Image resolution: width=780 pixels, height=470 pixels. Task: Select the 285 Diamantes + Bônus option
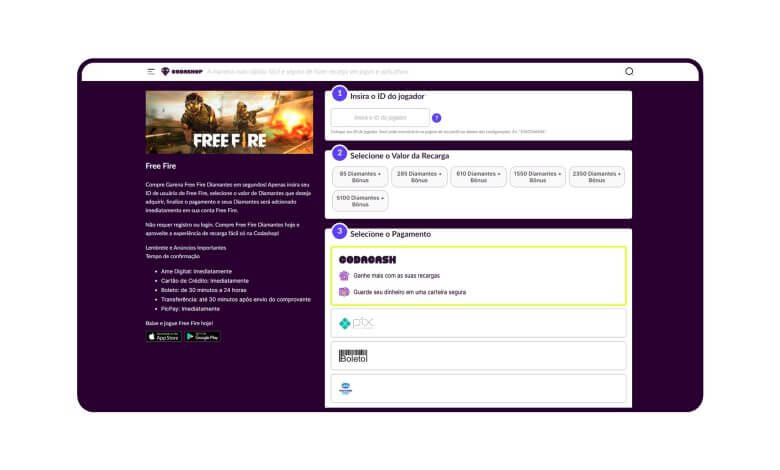[x=418, y=176]
